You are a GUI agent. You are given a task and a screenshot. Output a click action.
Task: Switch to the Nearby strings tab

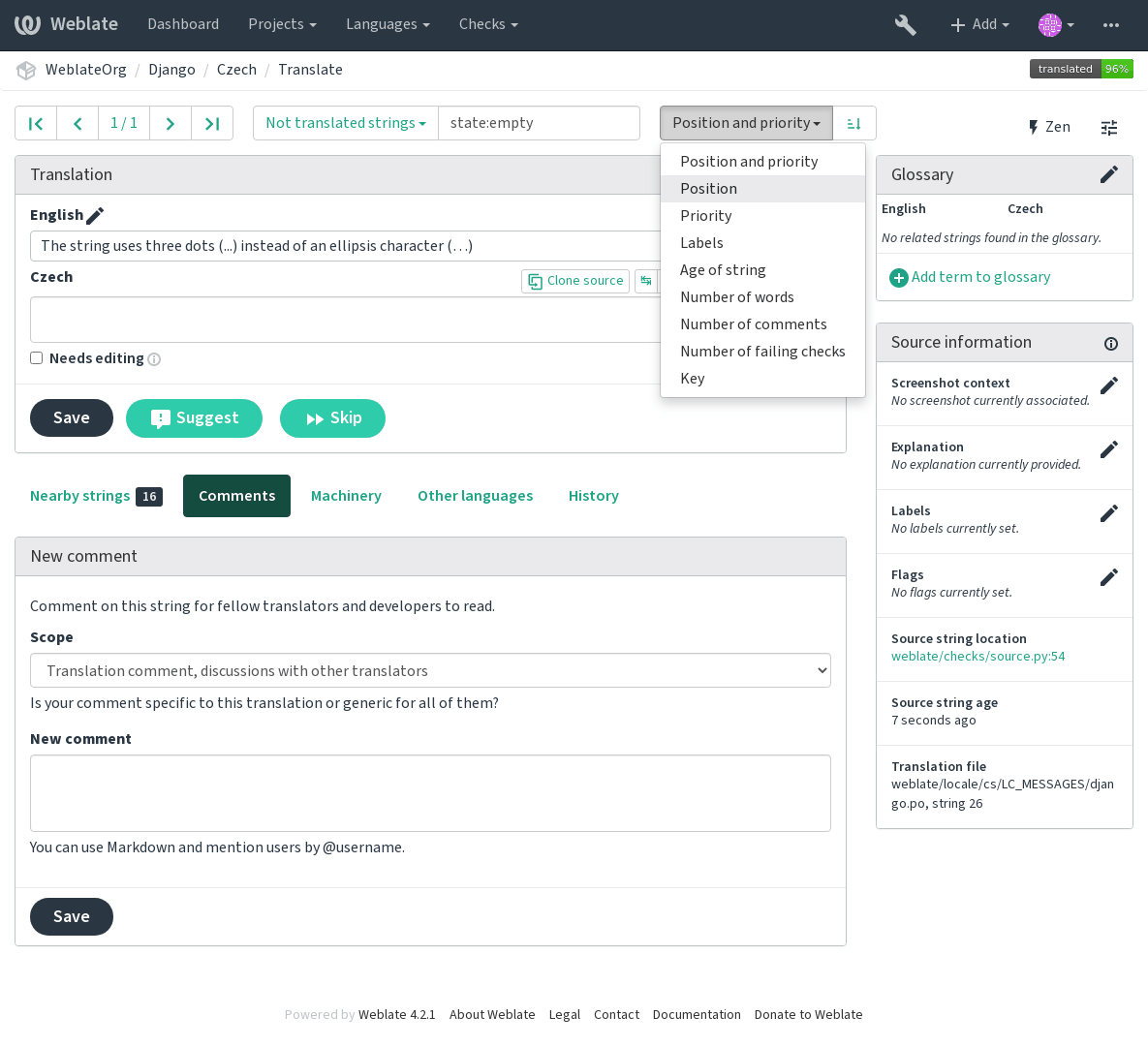coord(96,497)
